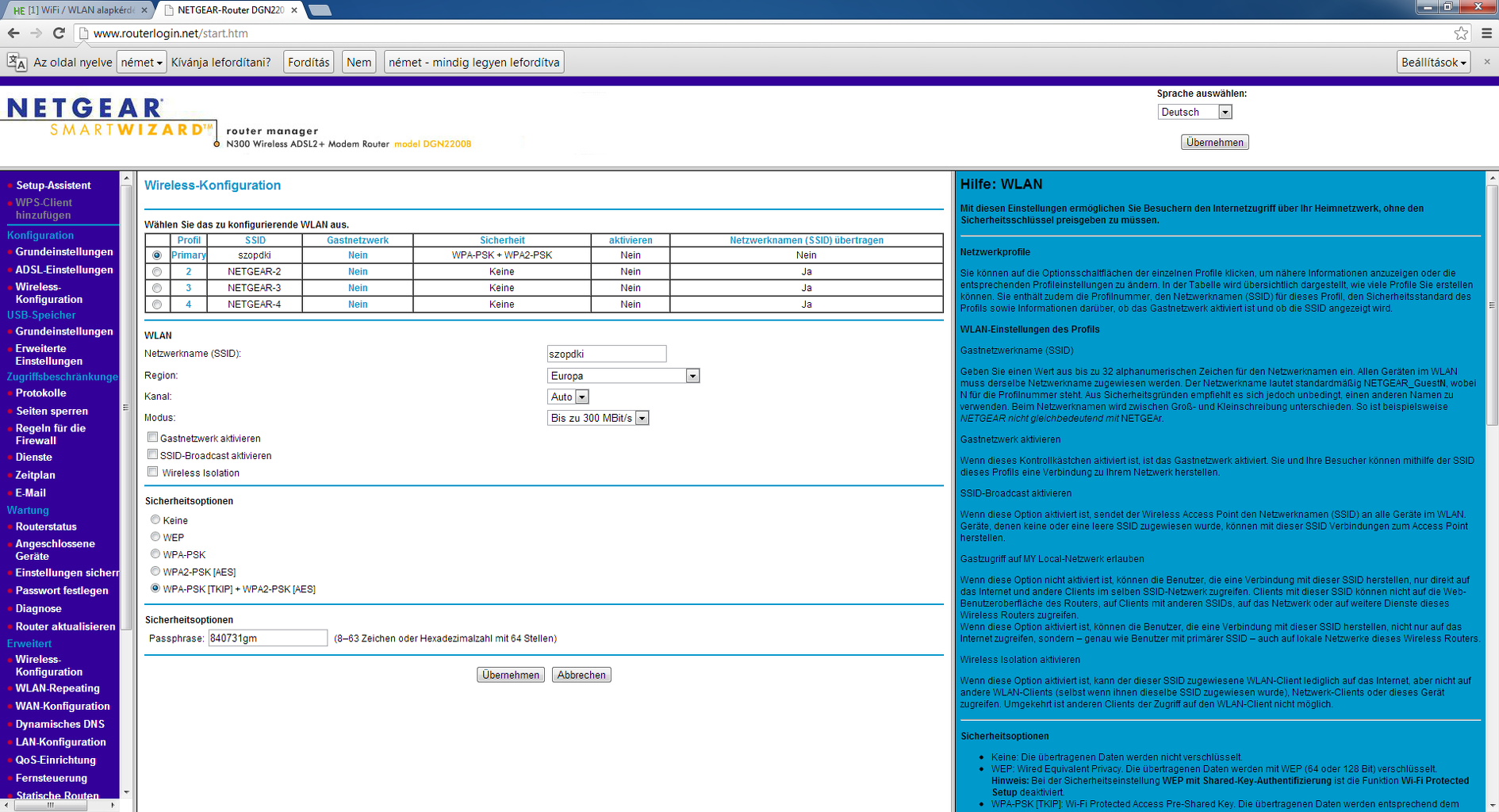Image resolution: width=1499 pixels, height=812 pixels.
Task: Click the Netzwerkname (SSID) input field
Action: coord(607,354)
